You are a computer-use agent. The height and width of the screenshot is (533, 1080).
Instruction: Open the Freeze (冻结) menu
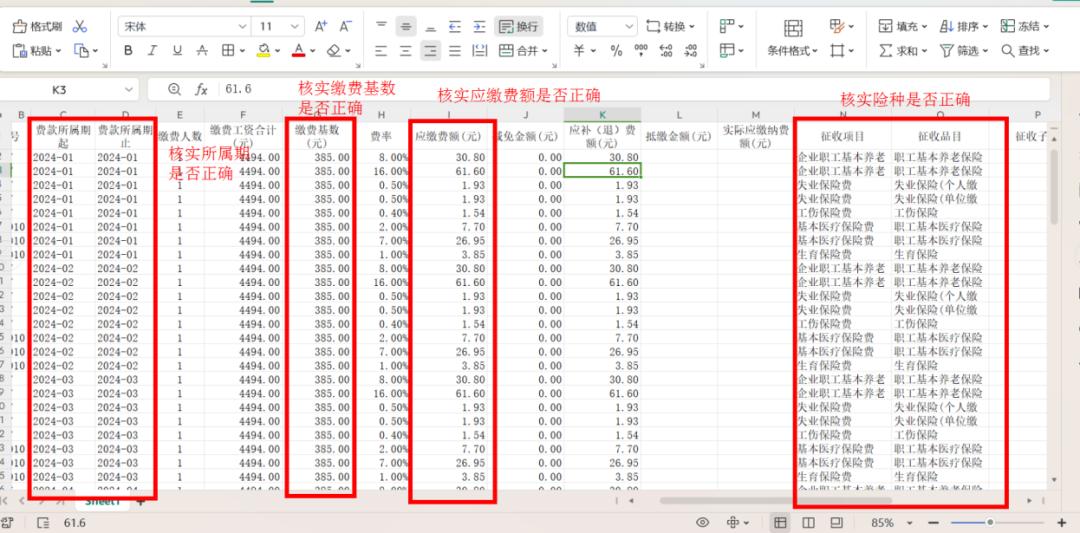[x=1024, y=27]
